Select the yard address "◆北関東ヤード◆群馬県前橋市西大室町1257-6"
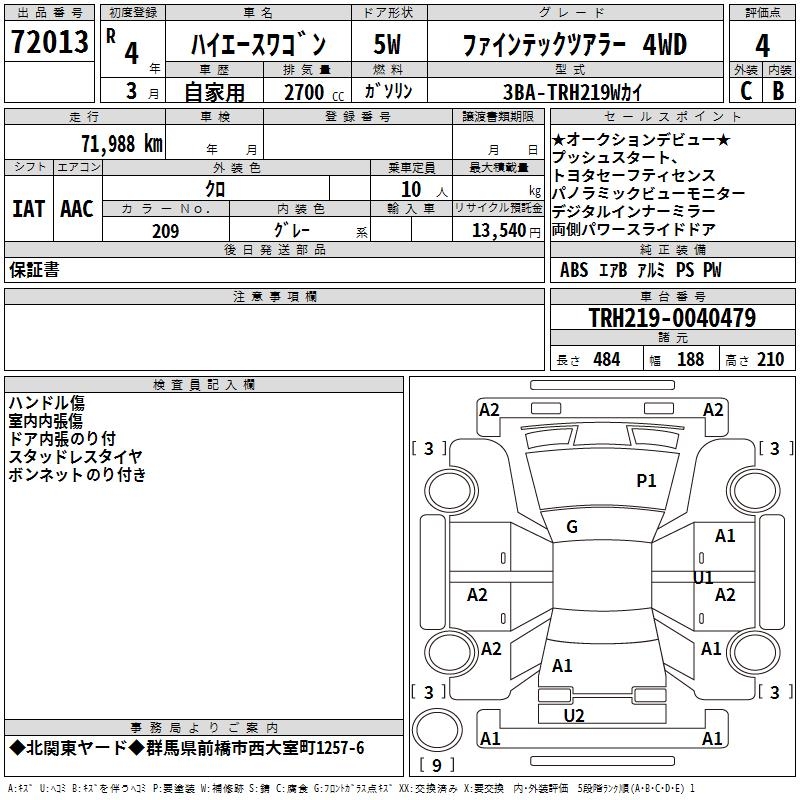 tap(187, 748)
